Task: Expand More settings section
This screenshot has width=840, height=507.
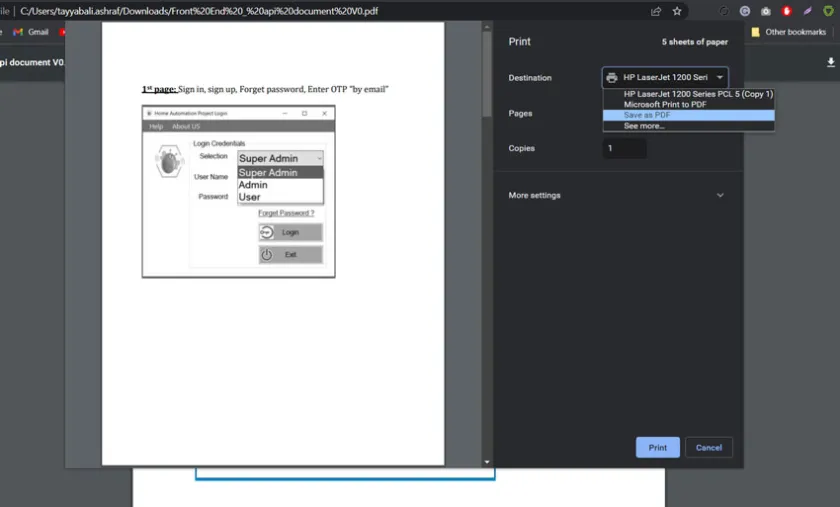Action: [614, 195]
